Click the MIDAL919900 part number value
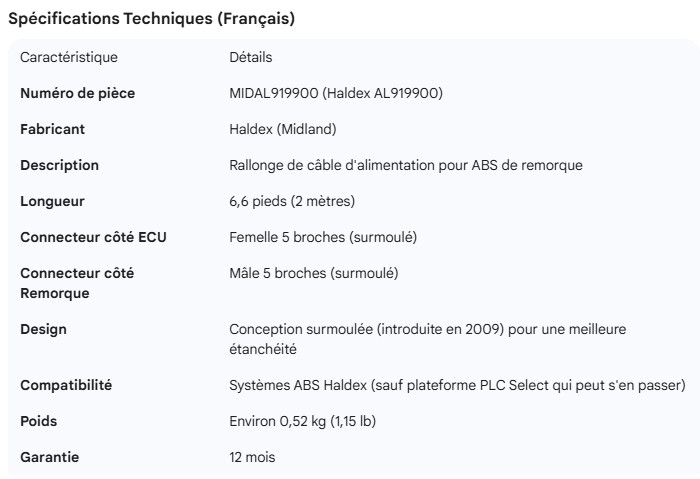This screenshot has height=479, width=700. point(336,93)
